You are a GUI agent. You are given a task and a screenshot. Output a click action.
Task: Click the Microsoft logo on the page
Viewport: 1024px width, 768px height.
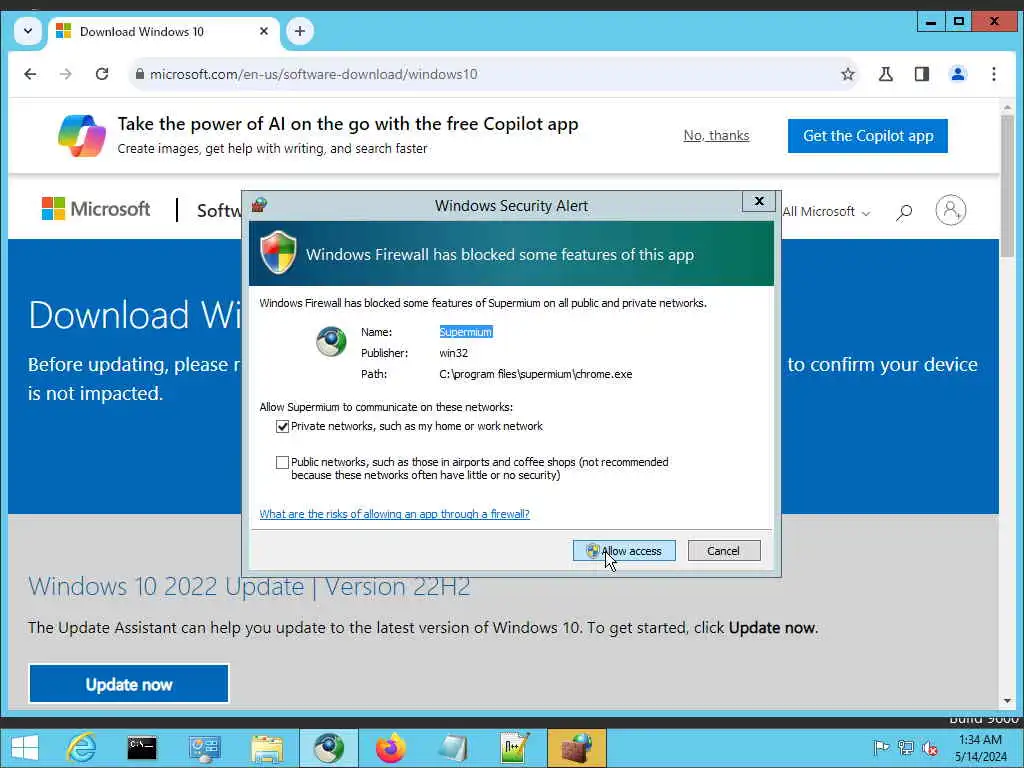[96, 209]
